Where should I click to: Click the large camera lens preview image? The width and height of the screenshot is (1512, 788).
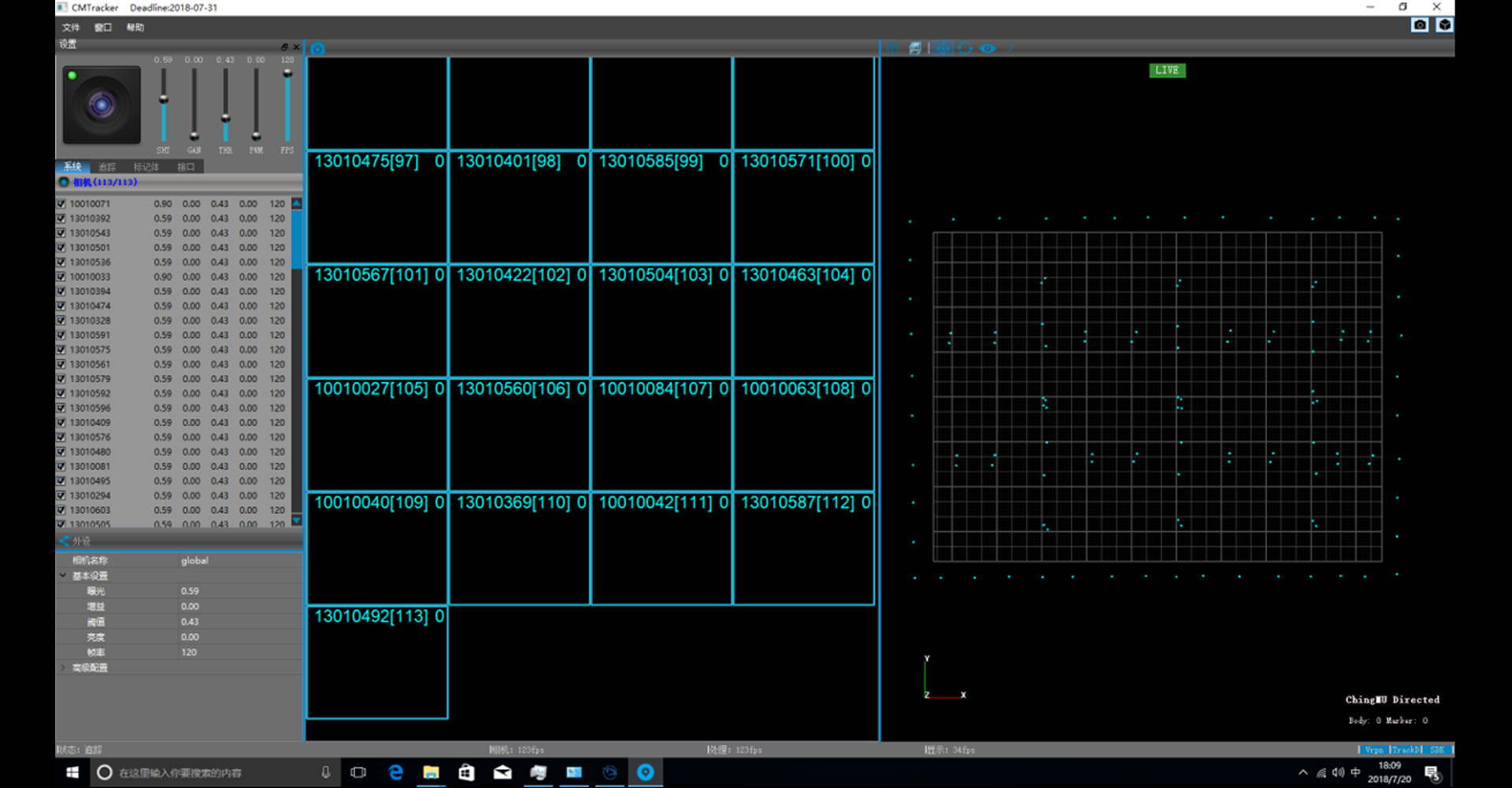102,105
